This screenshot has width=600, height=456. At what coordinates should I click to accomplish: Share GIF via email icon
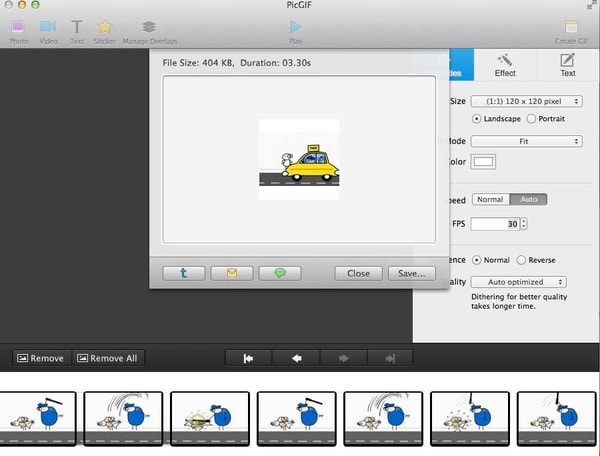pyautogui.click(x=232, y=273)
